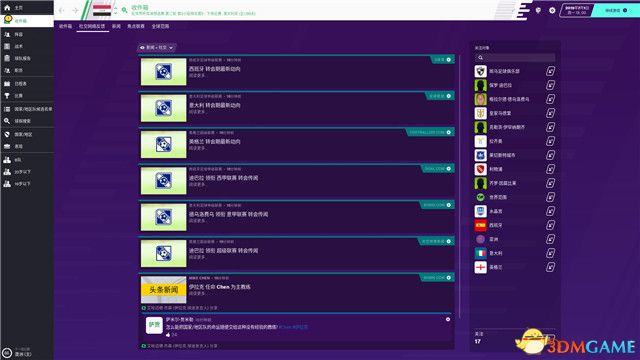
Task: Switch to the 新闻 tab
Action: 116,26
